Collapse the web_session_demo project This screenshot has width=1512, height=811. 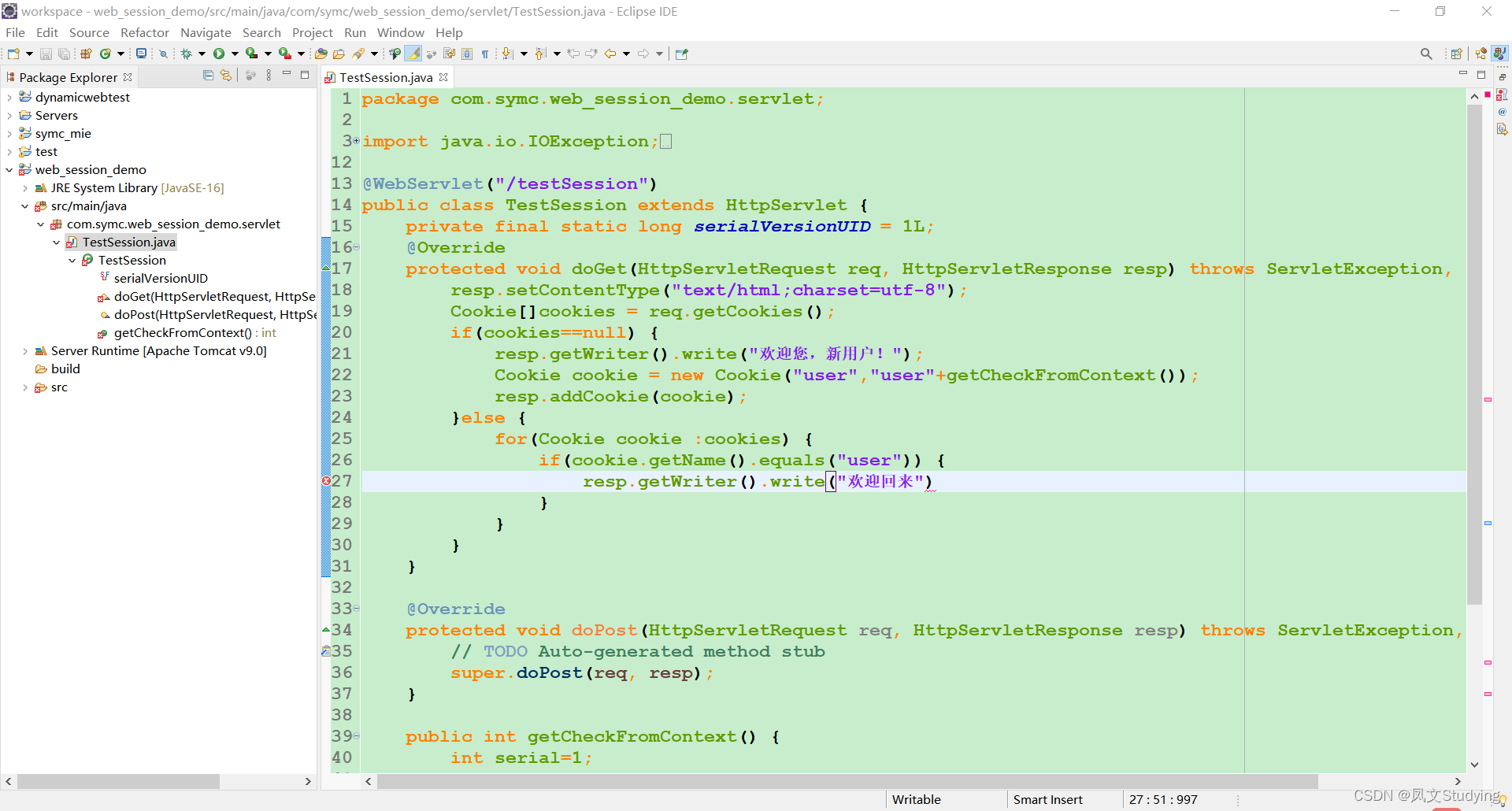pos(9,170)
